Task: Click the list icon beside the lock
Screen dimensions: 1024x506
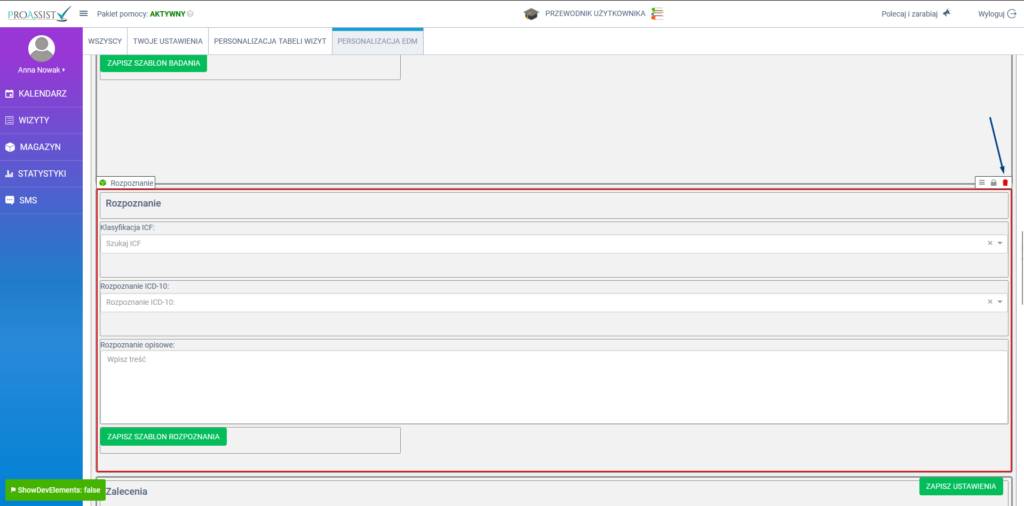Action: (x=982, y=183)
